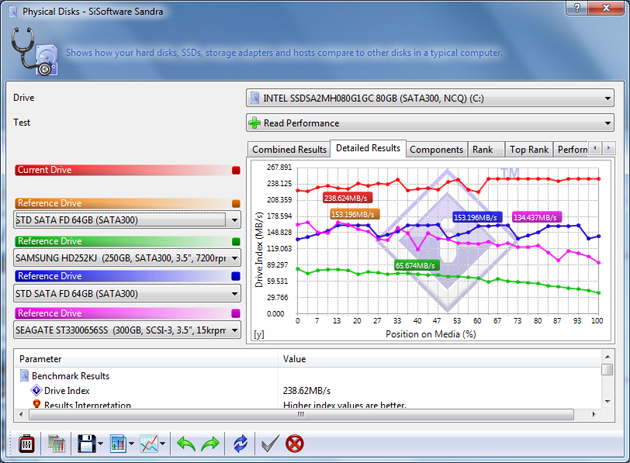Click the results list vertical scrollbar down arrow
The image size is (630, 463).
tap(608, 401)
